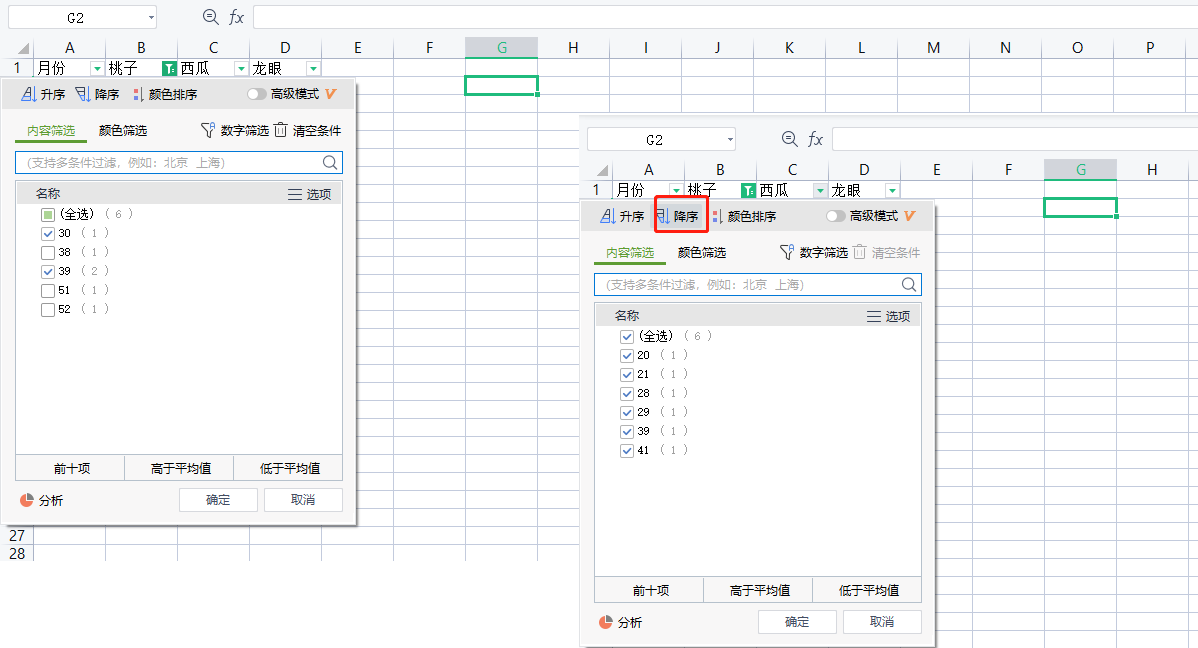Click 前十项 in panel listing 30 to 52
Screen dimensions: 1198x648
[72, 468]
